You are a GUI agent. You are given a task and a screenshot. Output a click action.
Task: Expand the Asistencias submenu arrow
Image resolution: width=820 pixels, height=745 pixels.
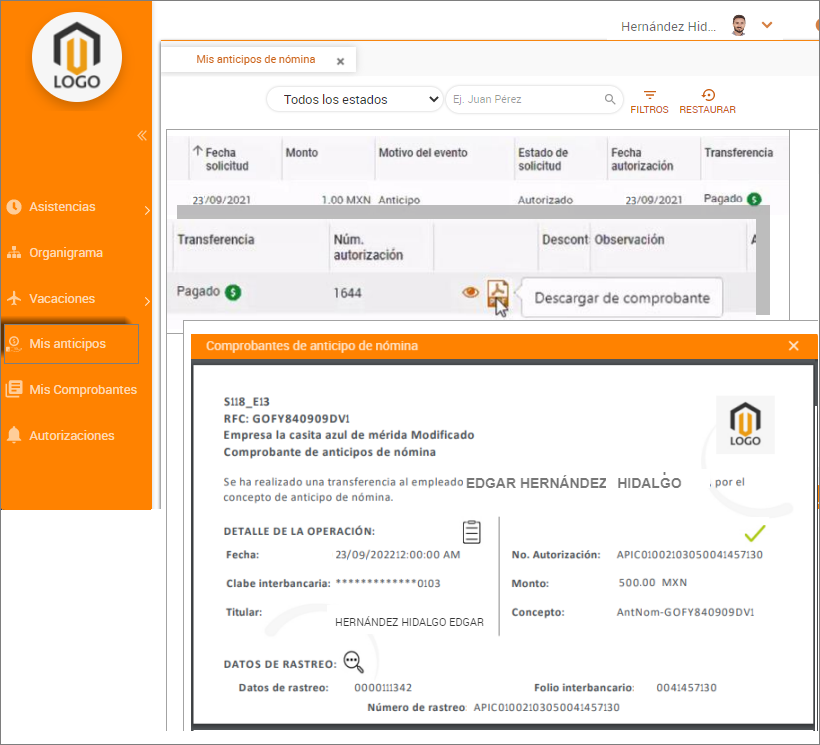[147, 210]
